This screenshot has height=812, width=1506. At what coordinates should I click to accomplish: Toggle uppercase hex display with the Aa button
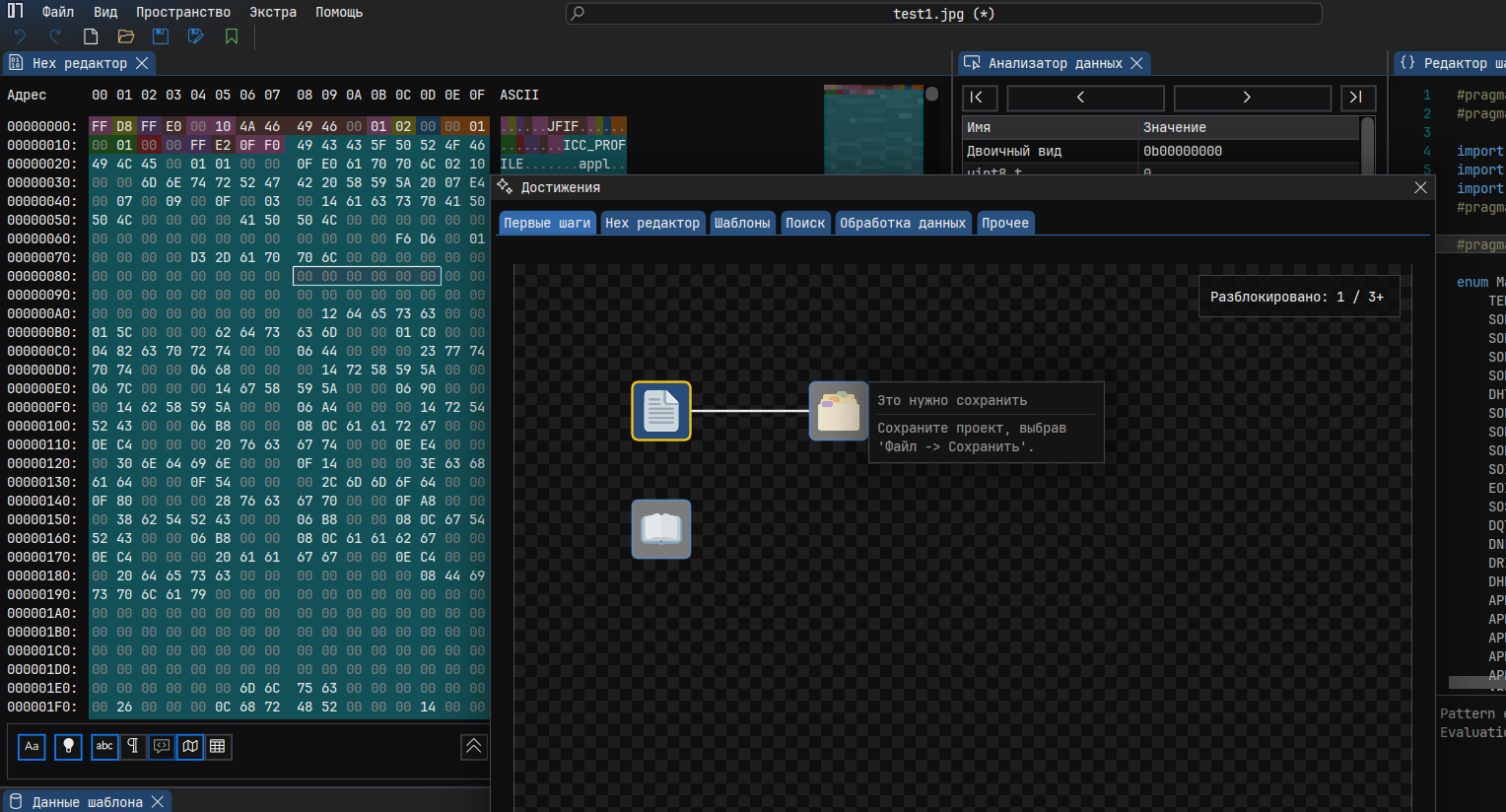coord(32,747)
